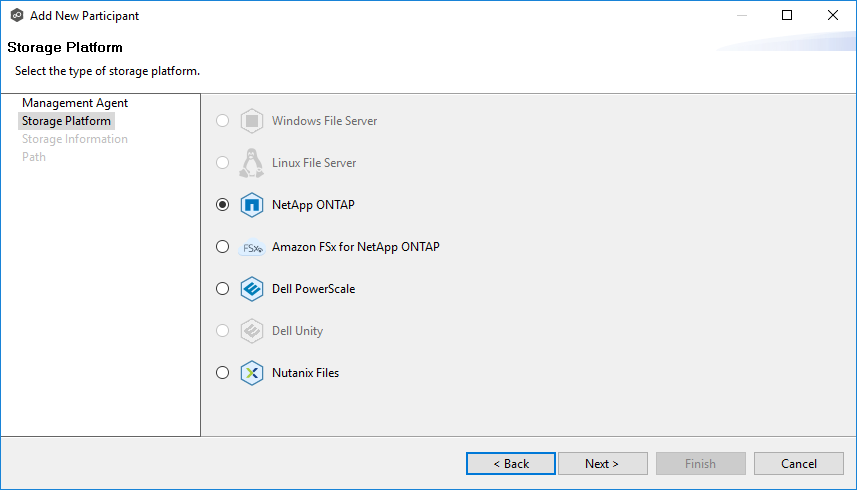Maximize the Add New Participant window
857x490 pixels.
787,15
